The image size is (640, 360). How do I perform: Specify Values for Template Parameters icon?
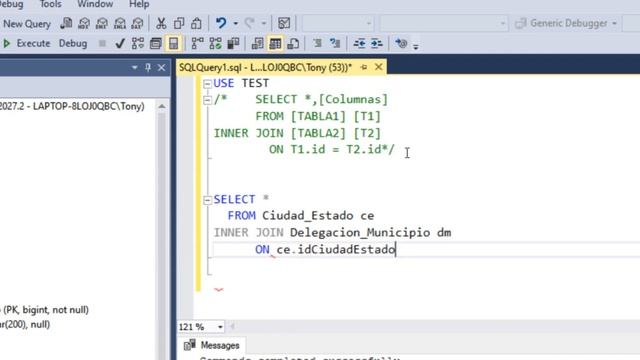[x=401, y=43]
